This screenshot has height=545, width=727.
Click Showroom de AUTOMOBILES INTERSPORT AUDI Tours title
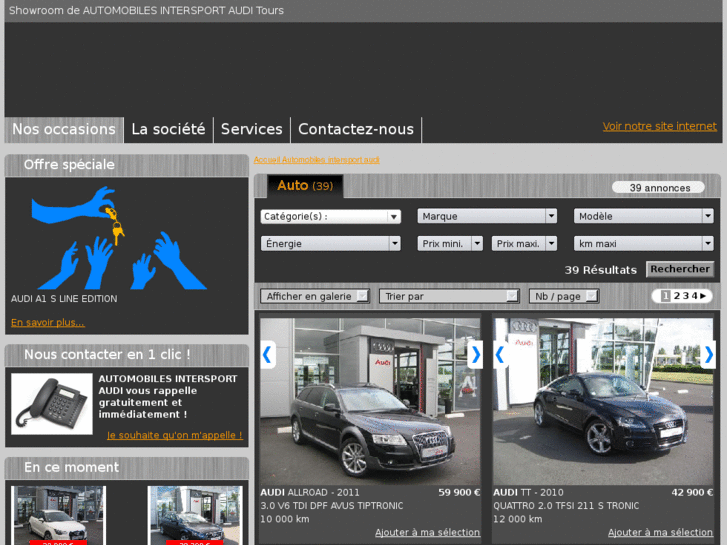(x=146, y=10)
